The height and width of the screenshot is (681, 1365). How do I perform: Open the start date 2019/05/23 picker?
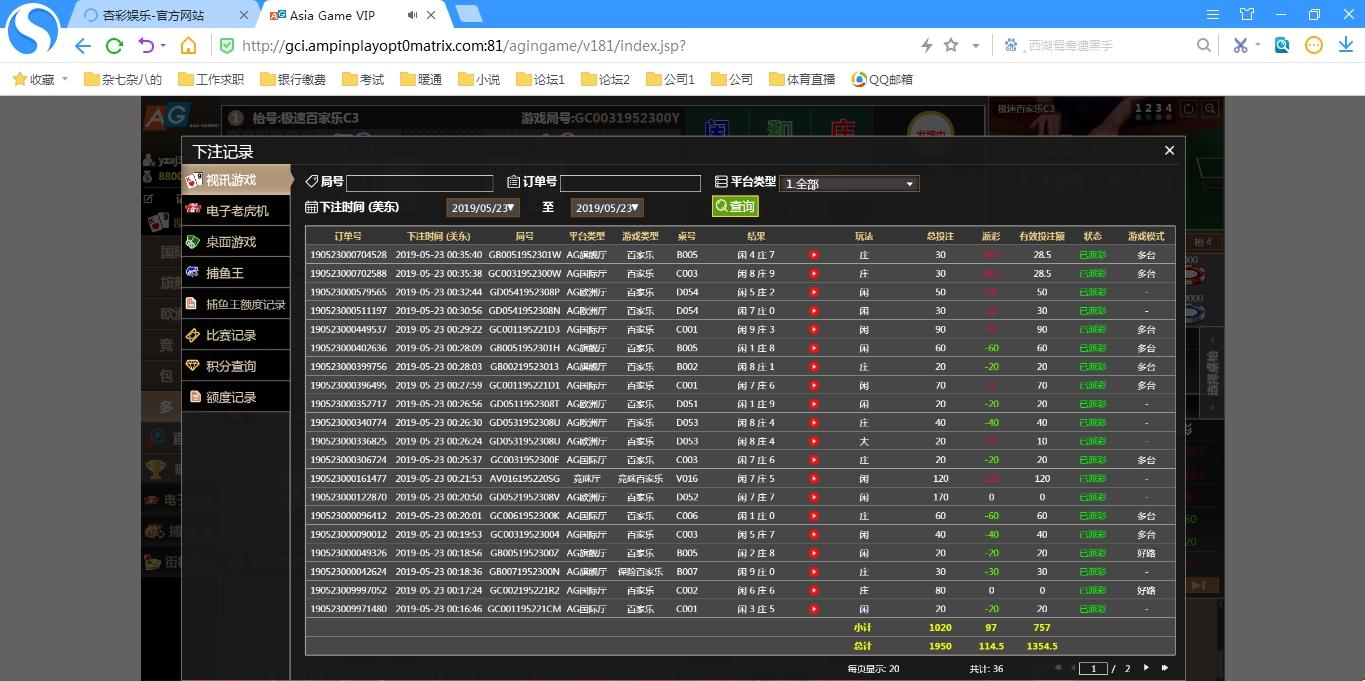coord(483,208)
